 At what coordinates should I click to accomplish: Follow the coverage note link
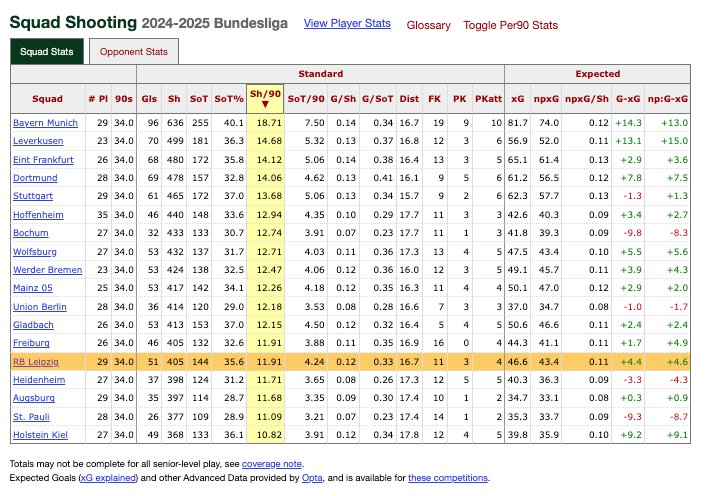coord(272,464)
